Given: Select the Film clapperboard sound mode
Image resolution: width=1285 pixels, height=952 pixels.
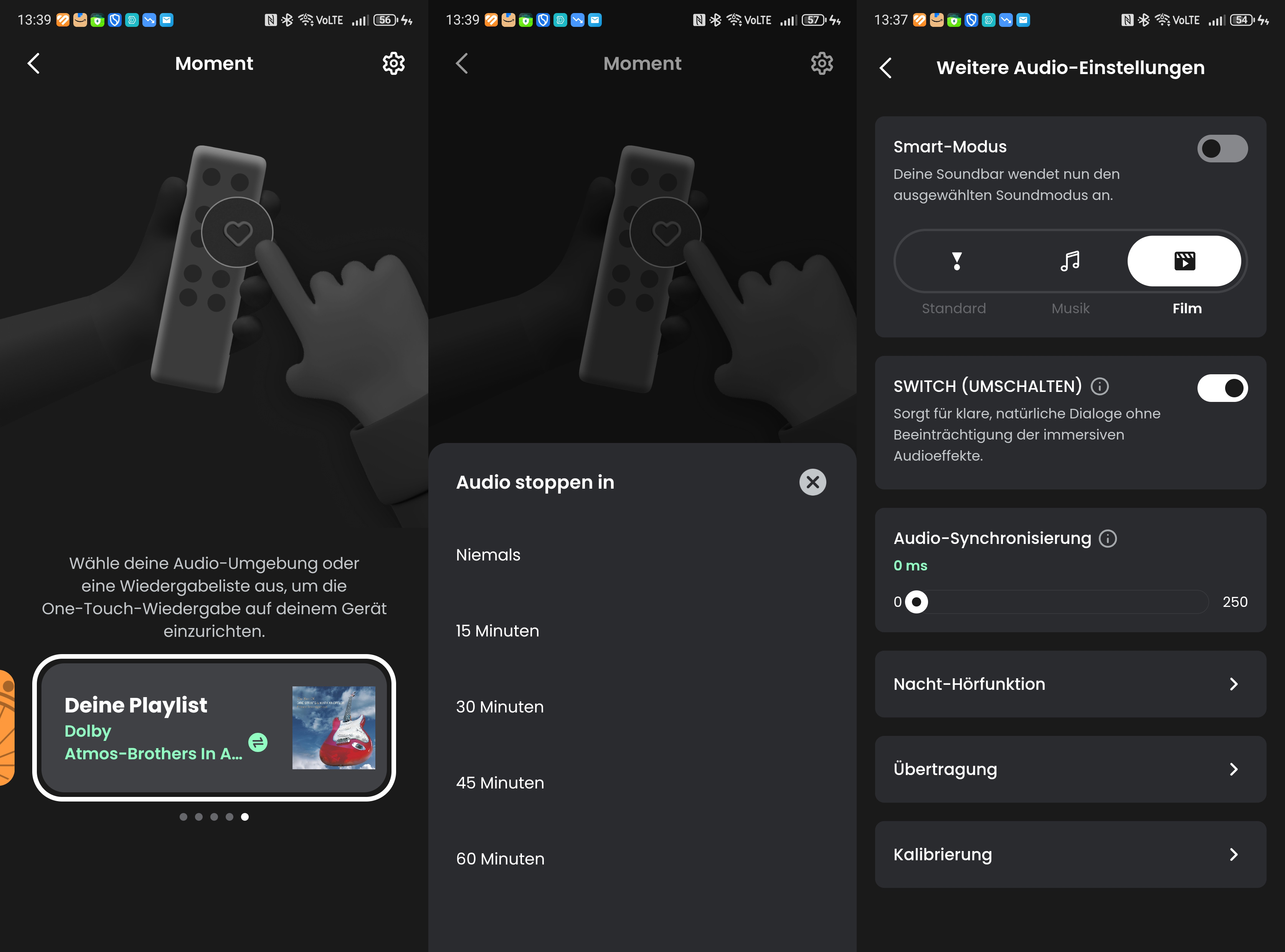Looking at the screenshot, I should [1184, 261].
